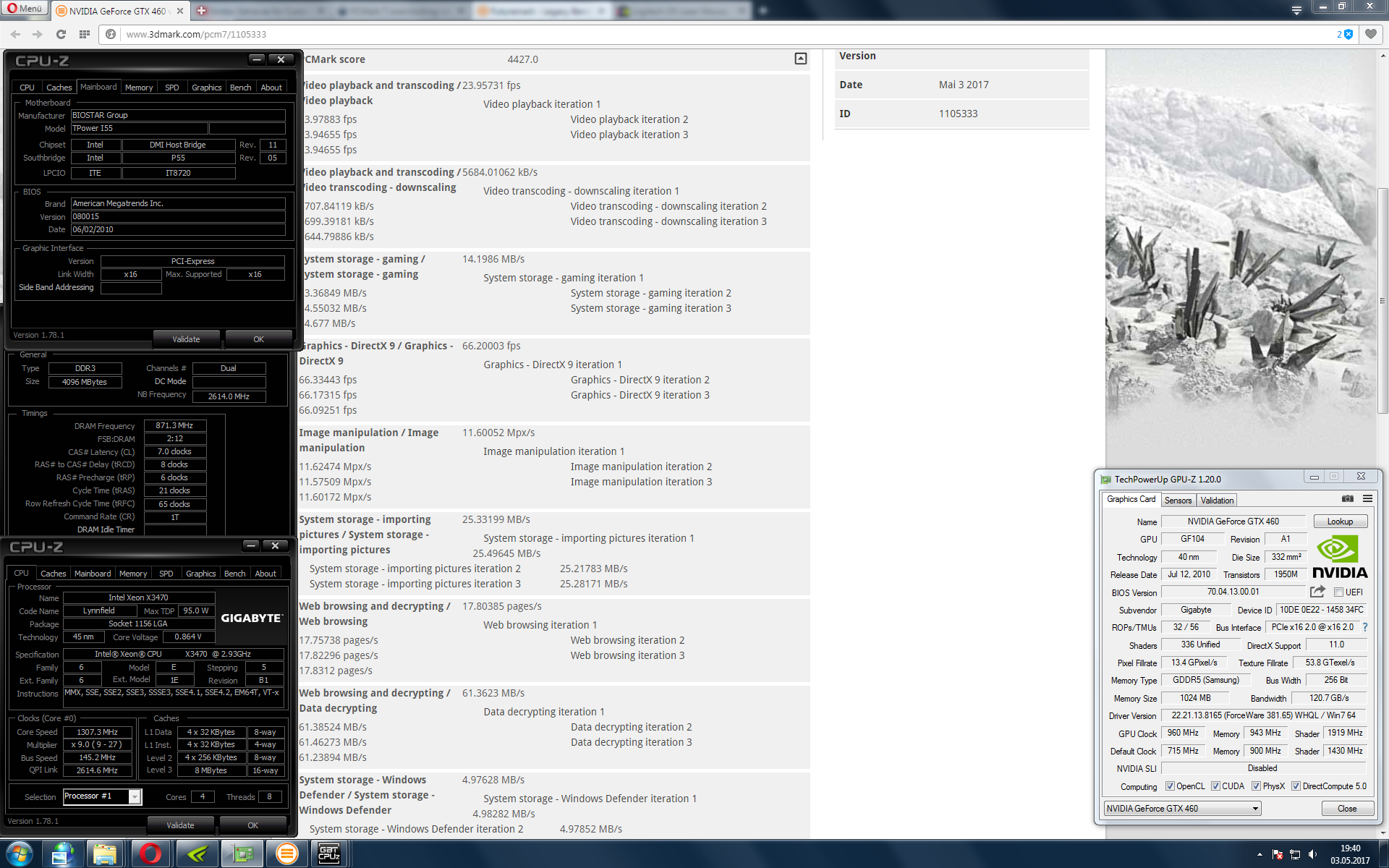This screenshot has width=1389, height=868.
Task: Click the Action Center flag tray icon
Action: click(1278, 854)
